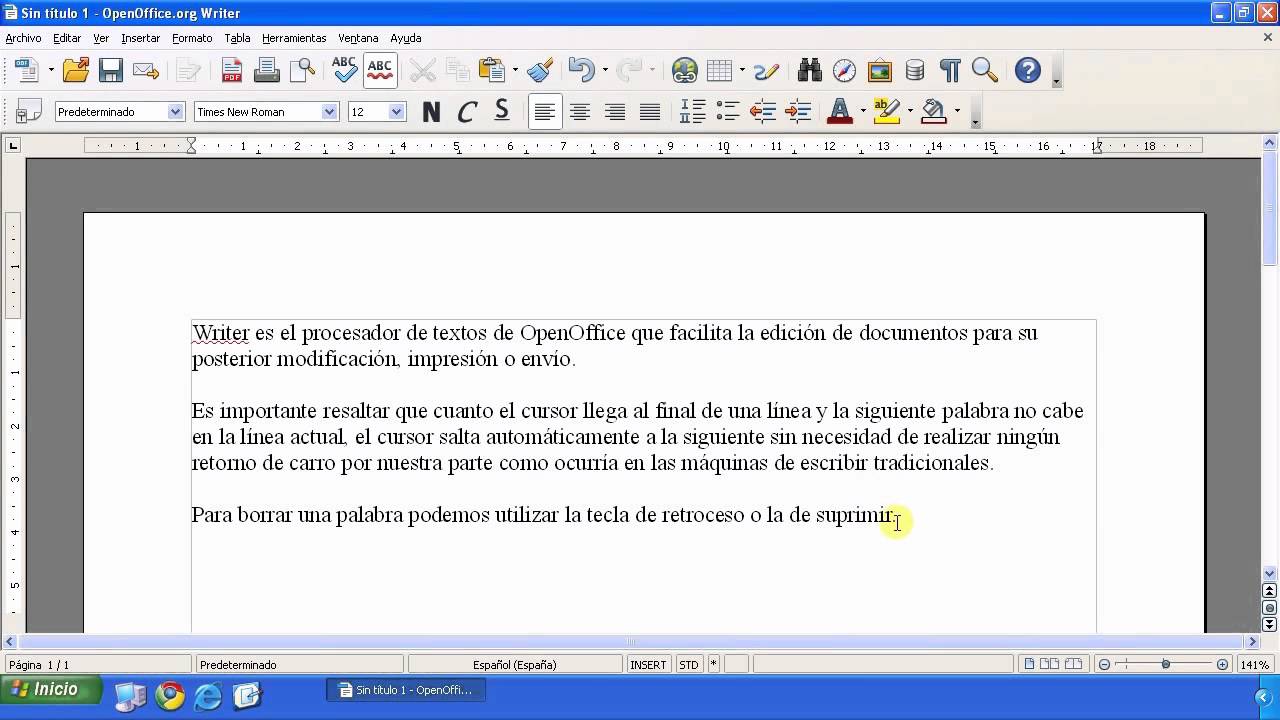Open OpenOffice.org Help question mark icon
This screenshot has width=1280, height=720.
click(1028, 70)
